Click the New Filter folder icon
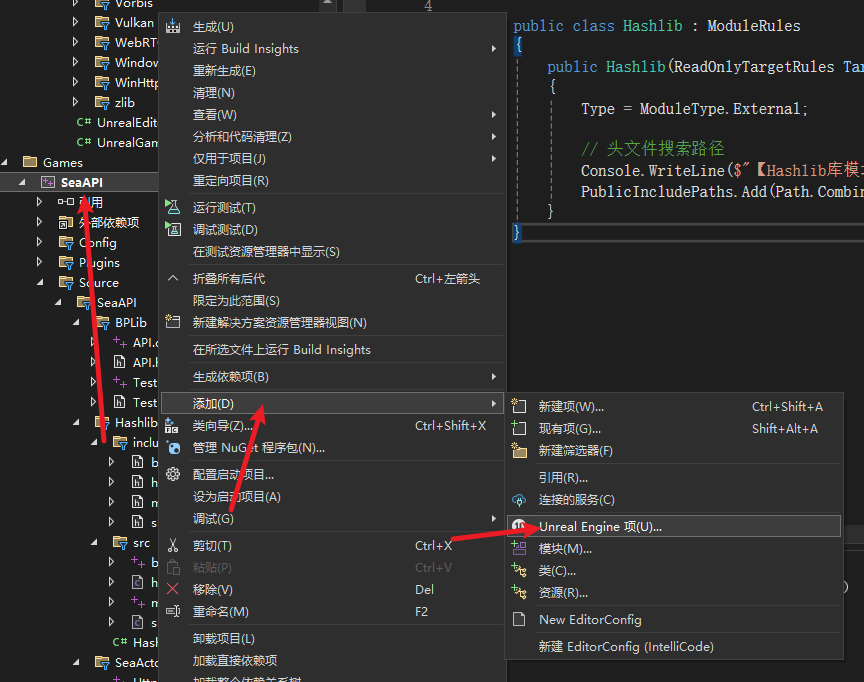The image size is (864, 682). [519, 450]
